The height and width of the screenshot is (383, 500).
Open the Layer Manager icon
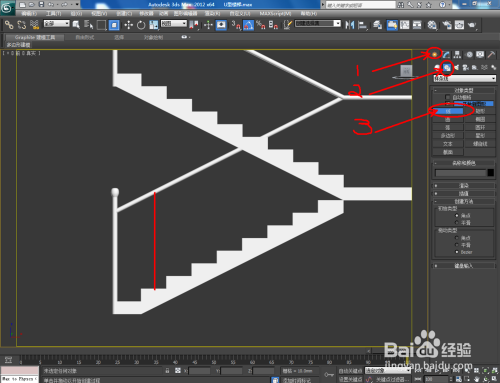pos(377,25)
